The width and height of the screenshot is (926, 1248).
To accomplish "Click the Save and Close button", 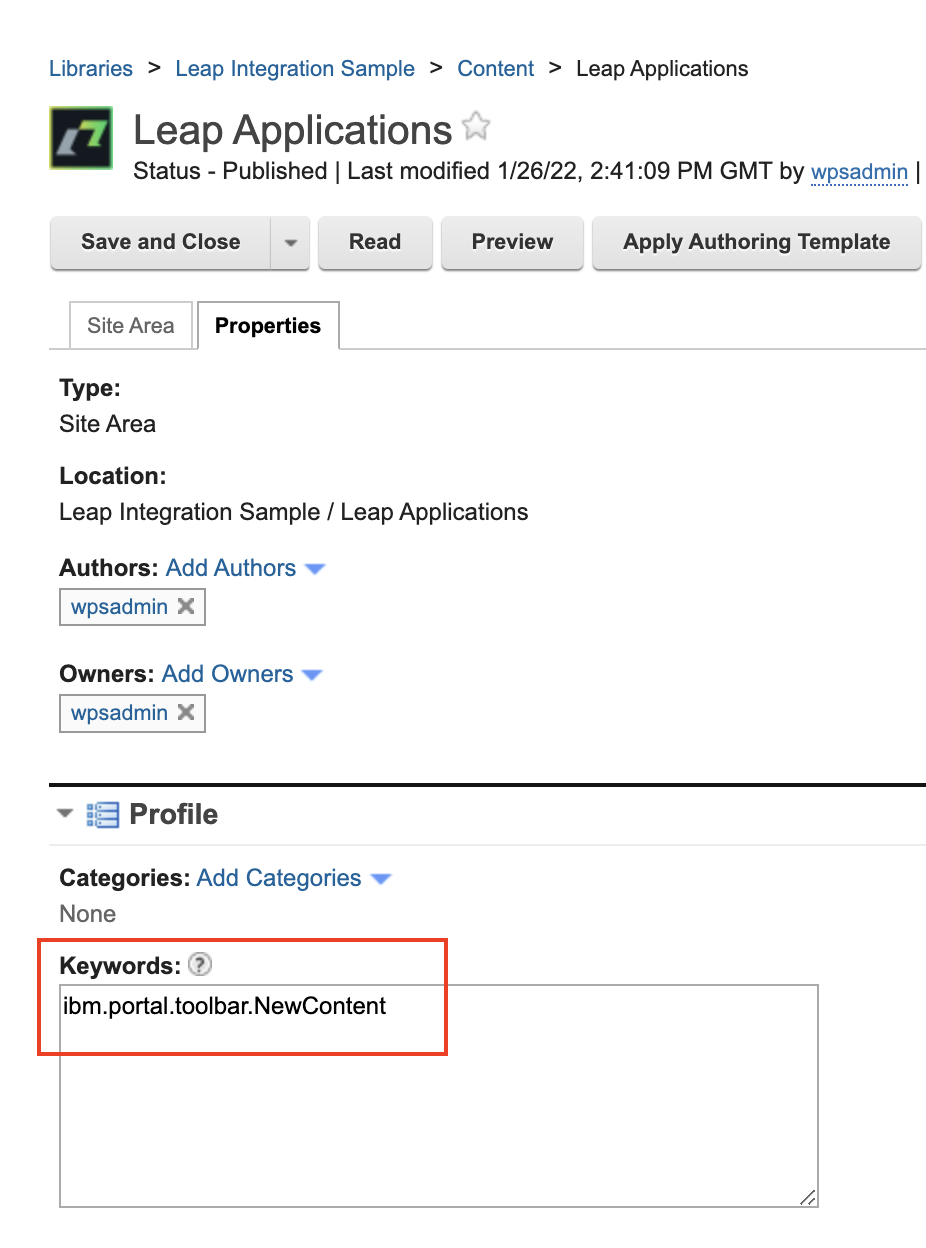I will (160, 242).
